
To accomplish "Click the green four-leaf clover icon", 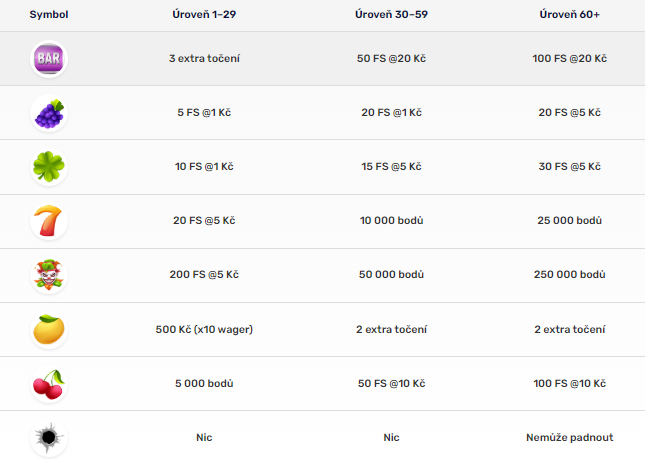I will point(49,167).
